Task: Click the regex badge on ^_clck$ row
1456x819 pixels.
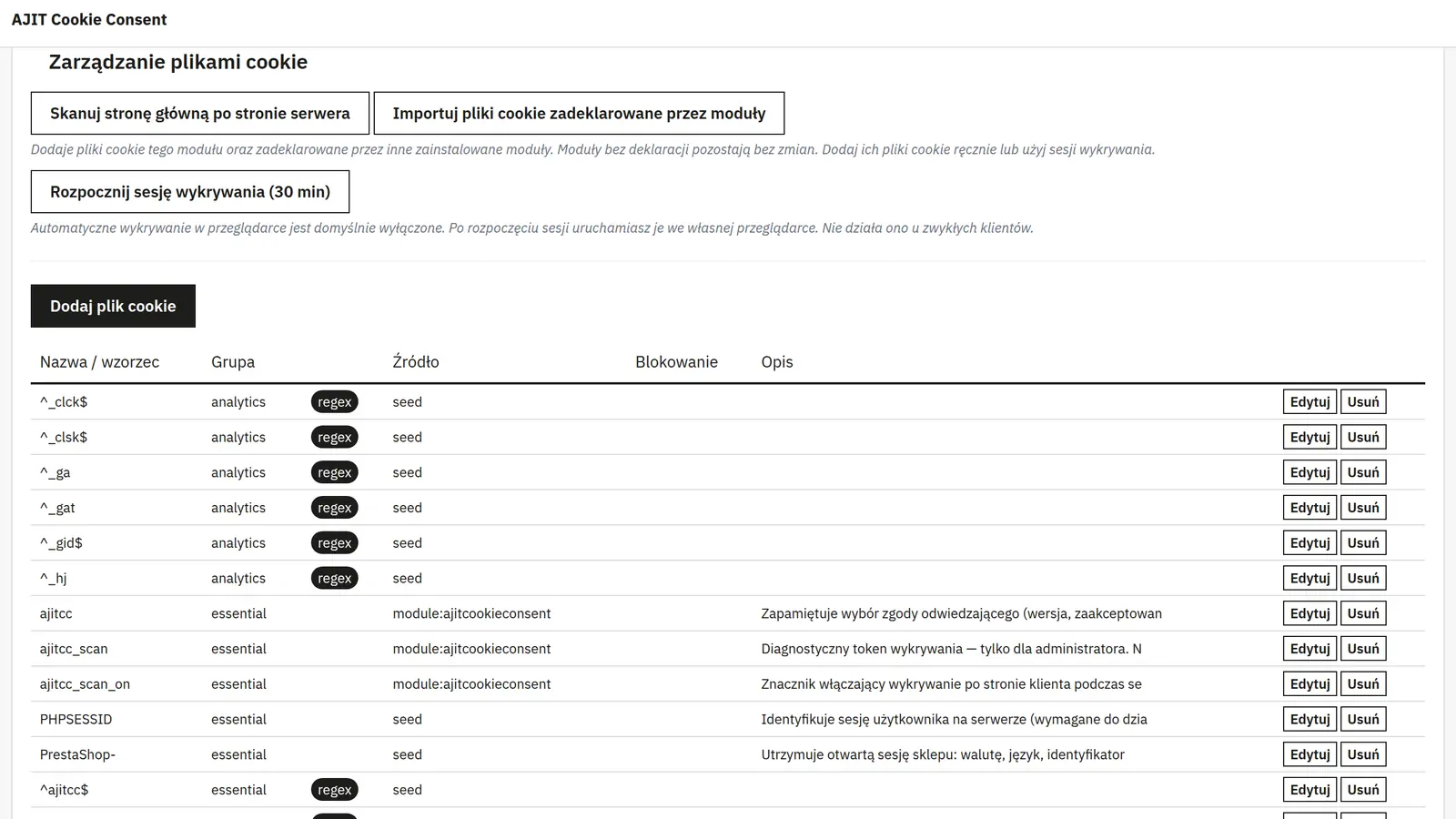Action: (334, 402)
